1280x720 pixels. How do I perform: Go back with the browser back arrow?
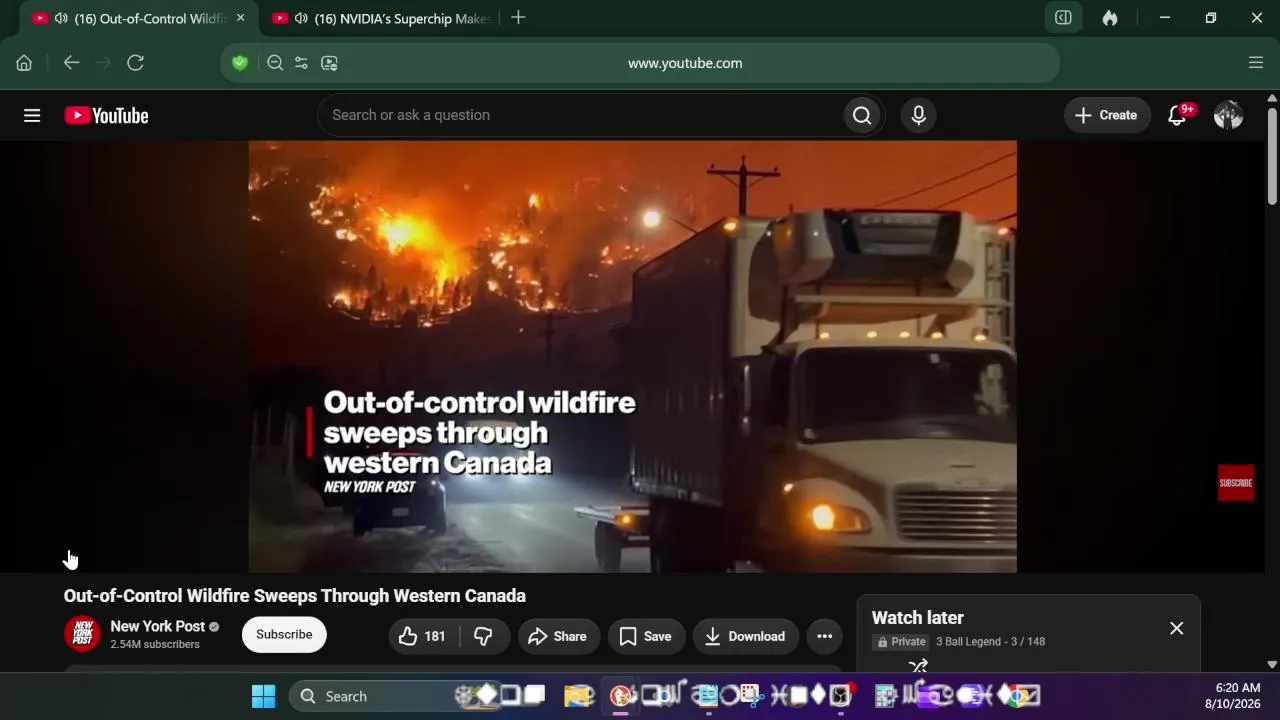coord(71,63)
